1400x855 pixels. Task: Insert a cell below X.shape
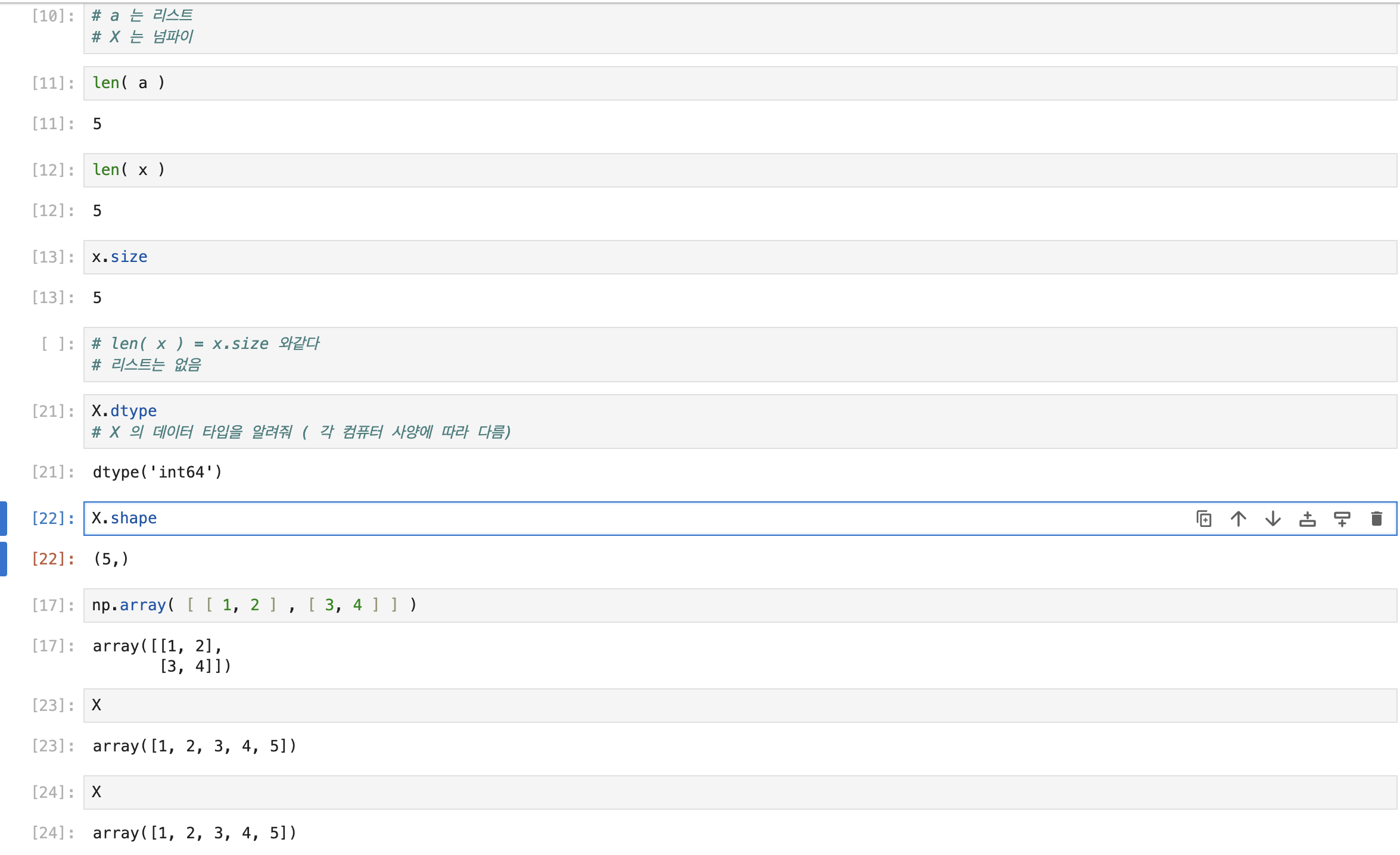pyautogui.click(x=1342, y=519)
